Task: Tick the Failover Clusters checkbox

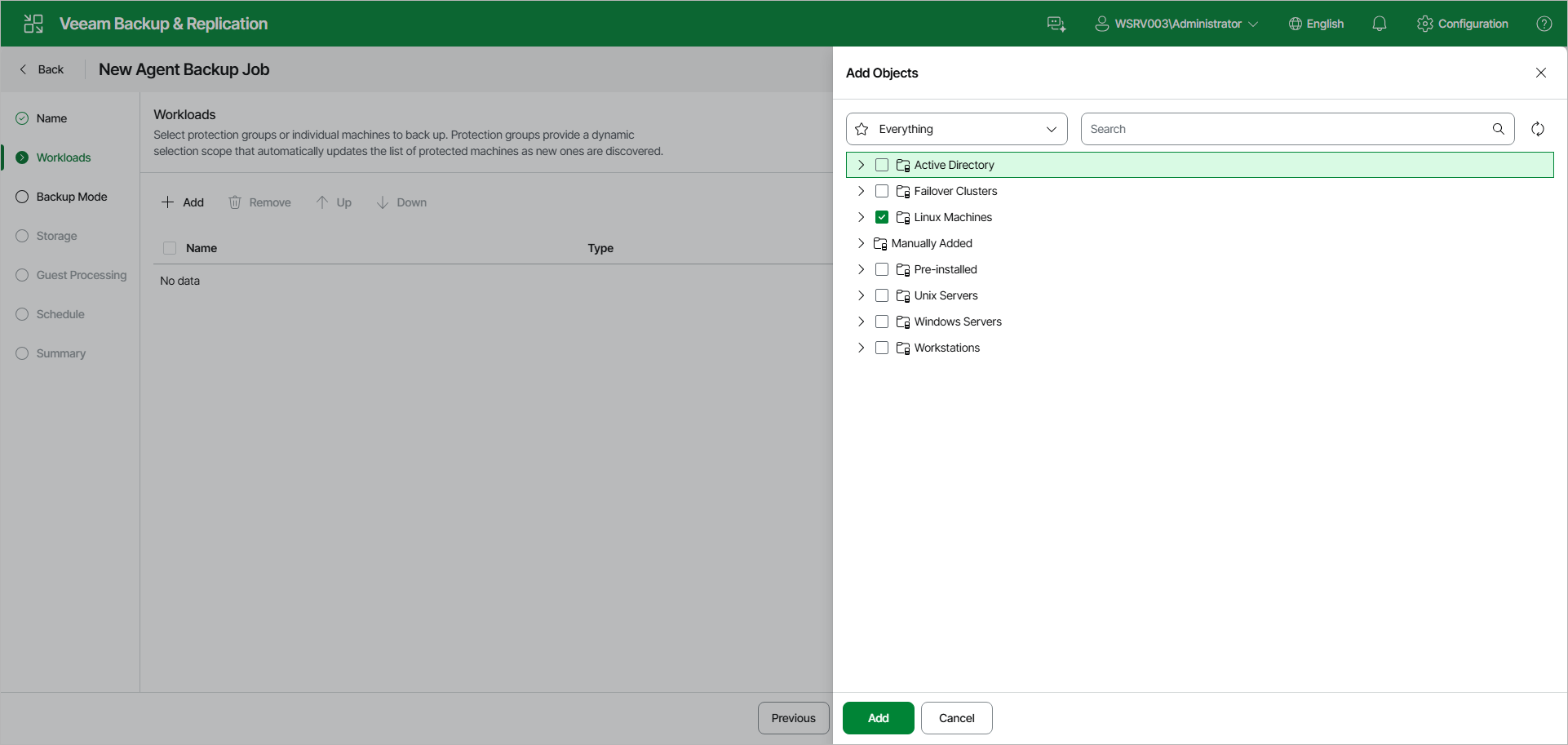Action: (882, 191)
